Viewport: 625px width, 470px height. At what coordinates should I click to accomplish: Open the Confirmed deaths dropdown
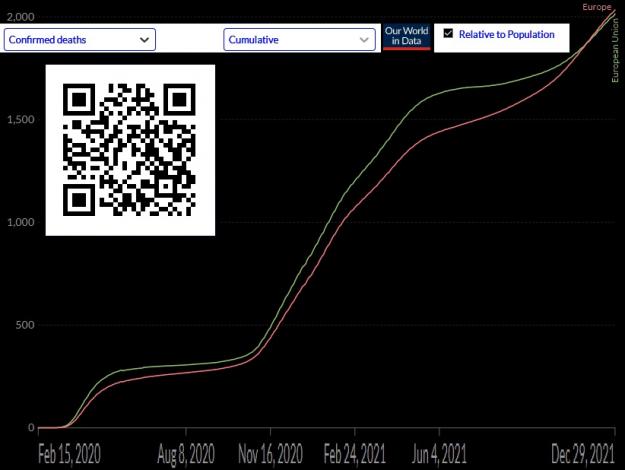click(80, 39)
